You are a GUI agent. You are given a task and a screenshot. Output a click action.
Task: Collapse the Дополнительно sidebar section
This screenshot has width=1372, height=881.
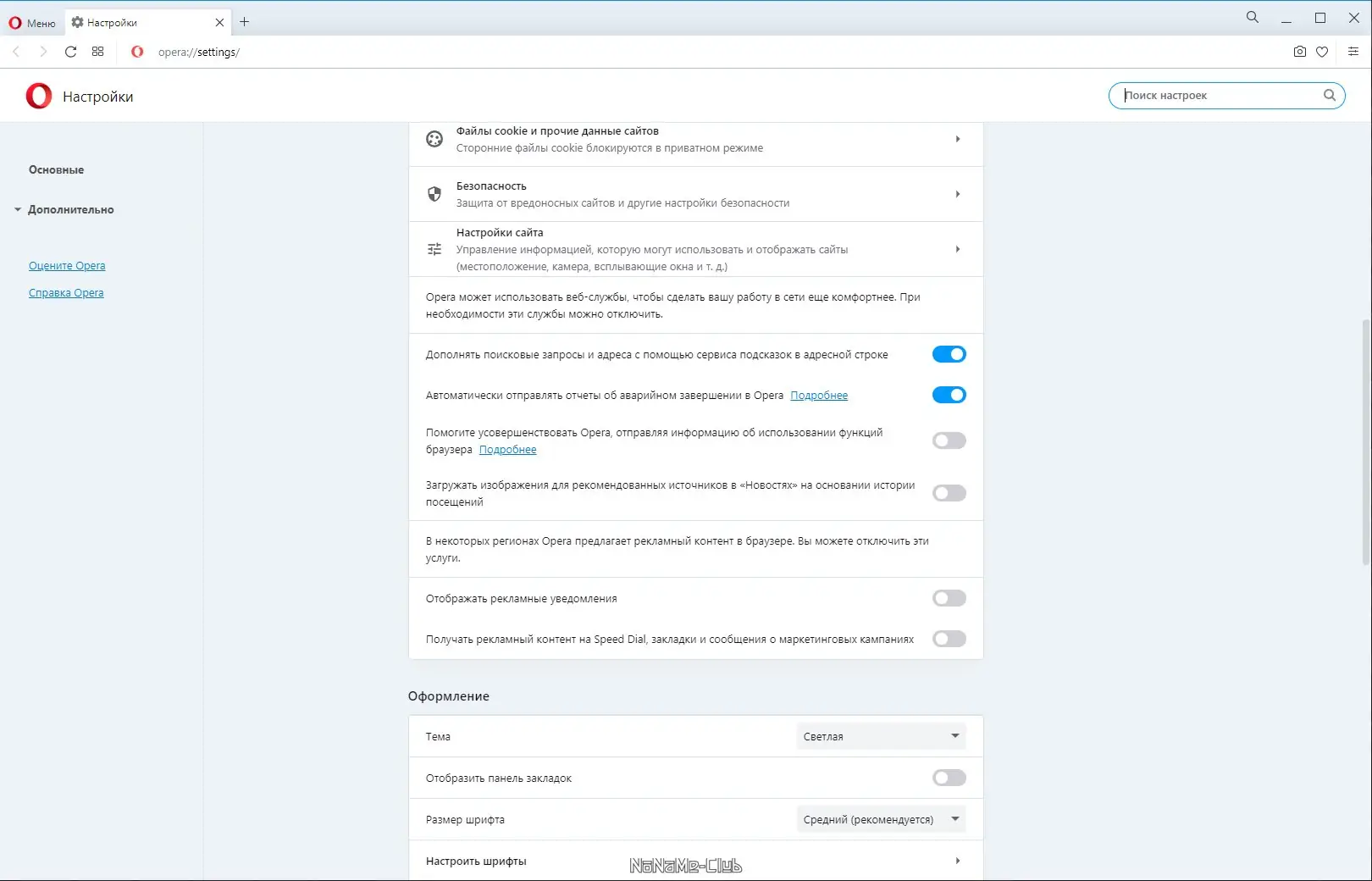64,210
